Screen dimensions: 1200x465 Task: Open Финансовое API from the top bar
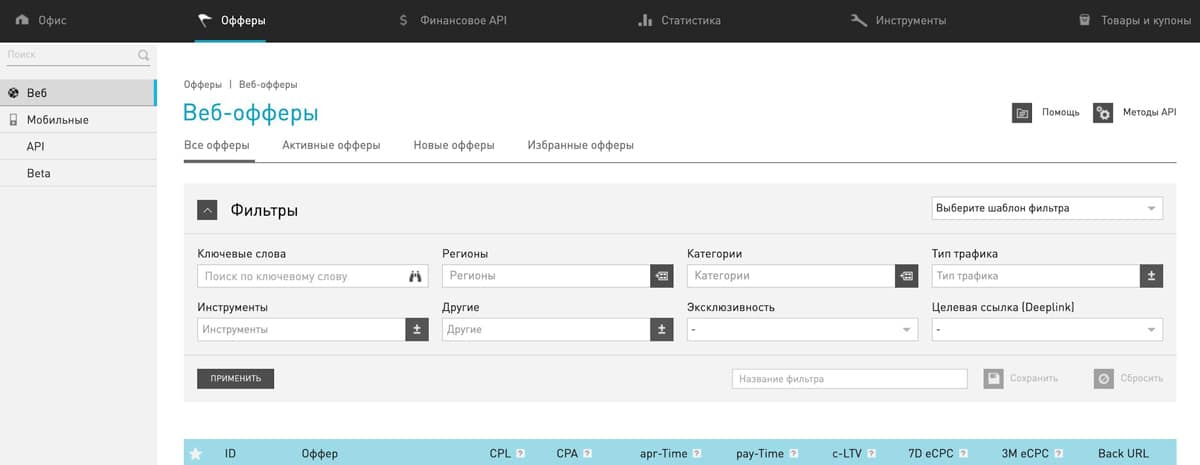pyautogui.click(x=453, y=20)
